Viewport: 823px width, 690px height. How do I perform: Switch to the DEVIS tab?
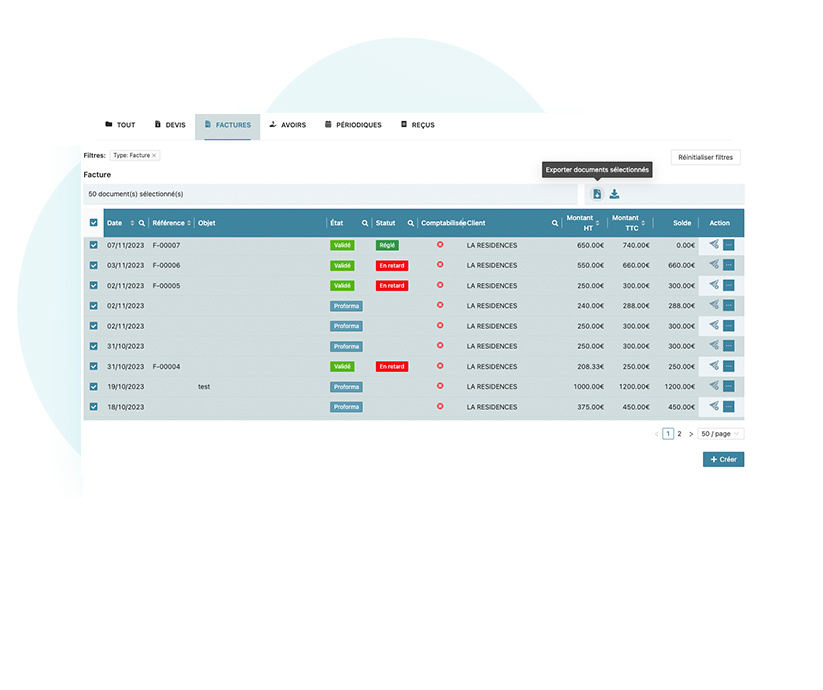click(170, 125)
